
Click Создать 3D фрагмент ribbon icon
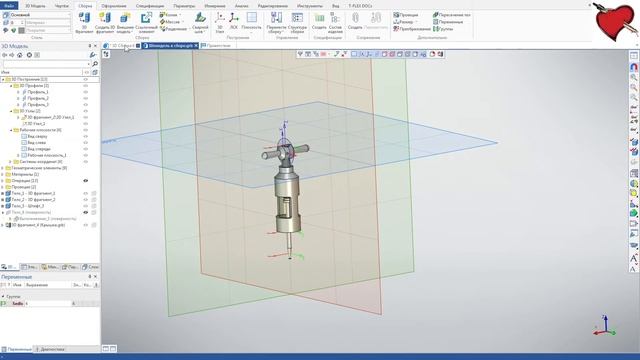tap(105, 22)
